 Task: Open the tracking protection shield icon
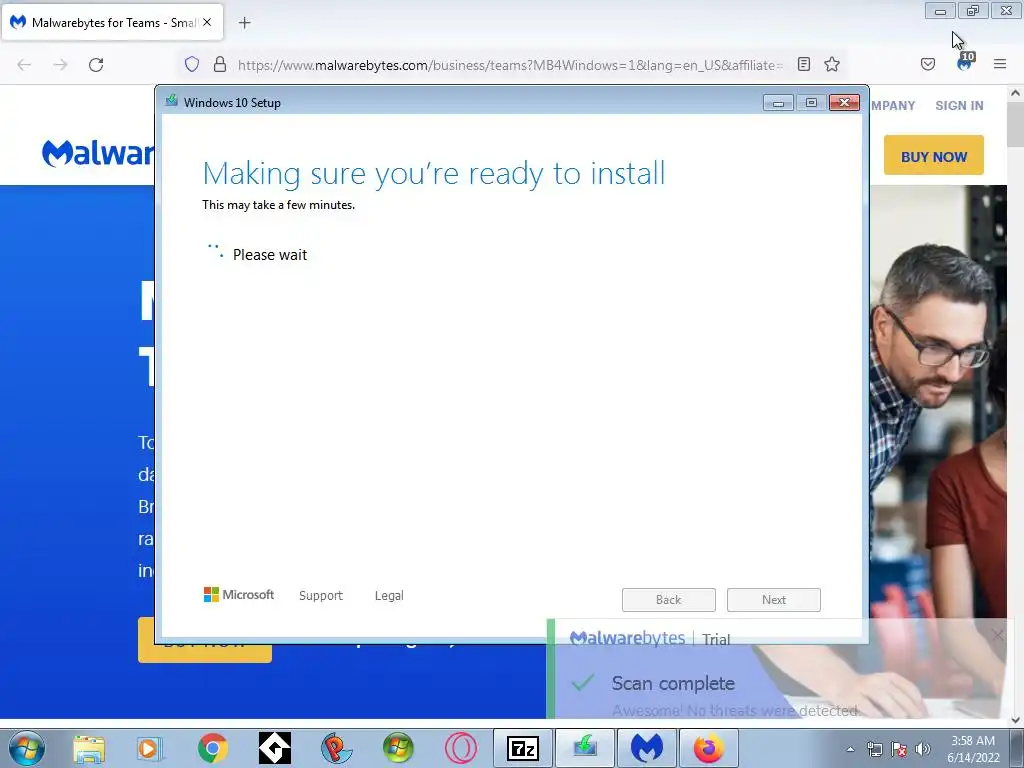pos(191,64)
